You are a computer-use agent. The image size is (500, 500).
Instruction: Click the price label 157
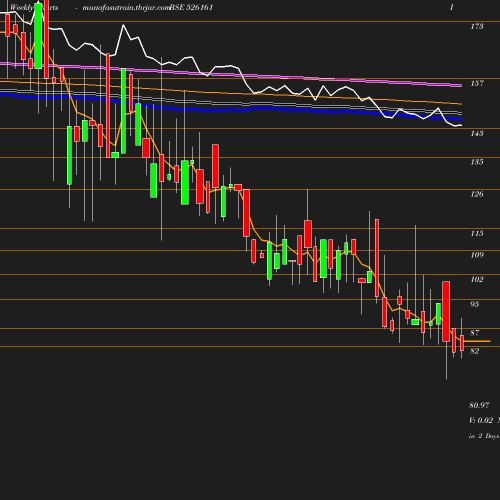(477, 83)
